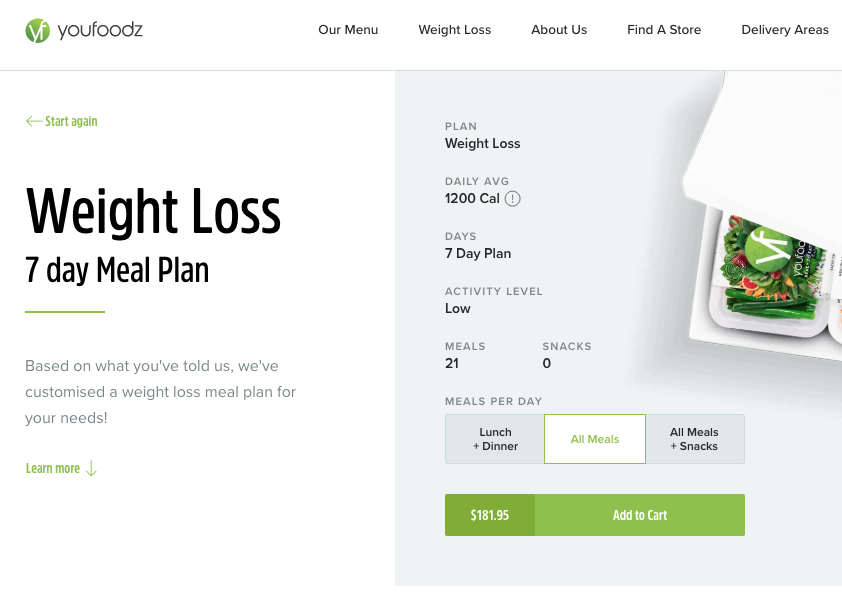Viewport: 842px width, 608px height.
Task: Select the All Meals option
Action: tap(595, 439)
